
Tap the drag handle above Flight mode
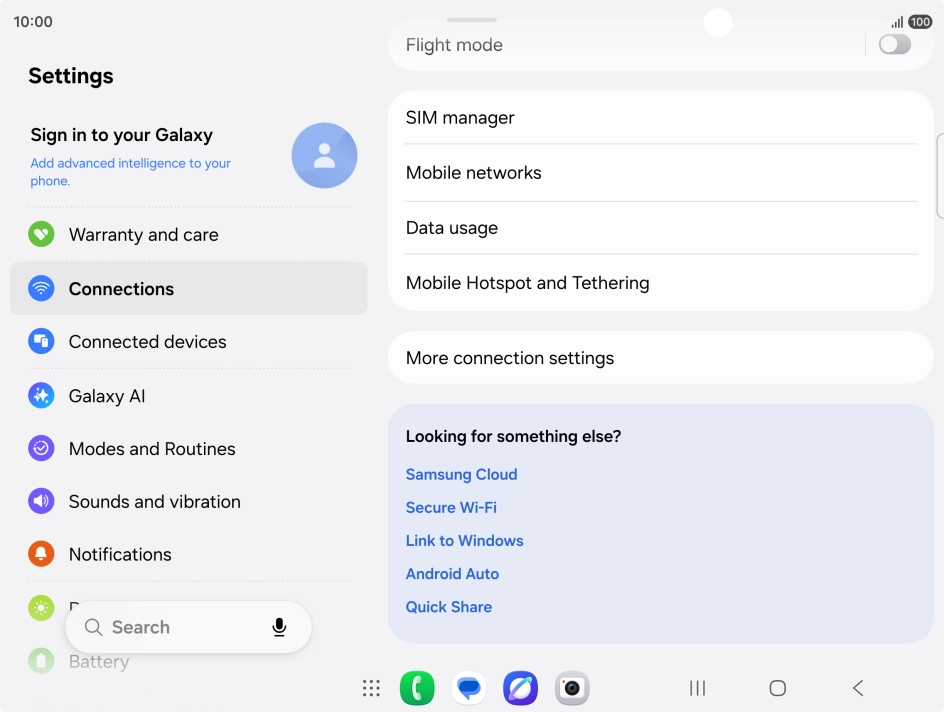471,20
